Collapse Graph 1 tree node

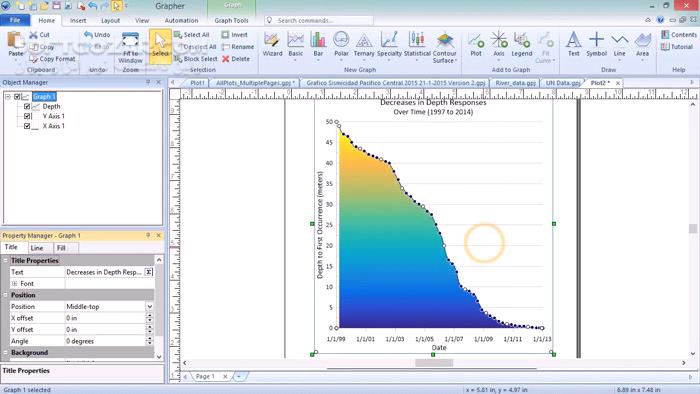pos(8,97)
